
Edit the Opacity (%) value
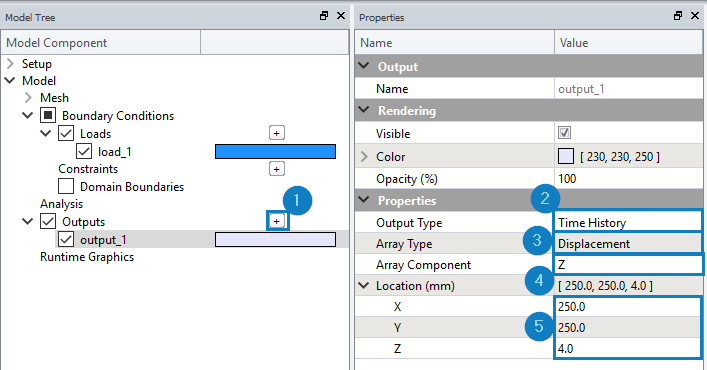coord(629,178)
